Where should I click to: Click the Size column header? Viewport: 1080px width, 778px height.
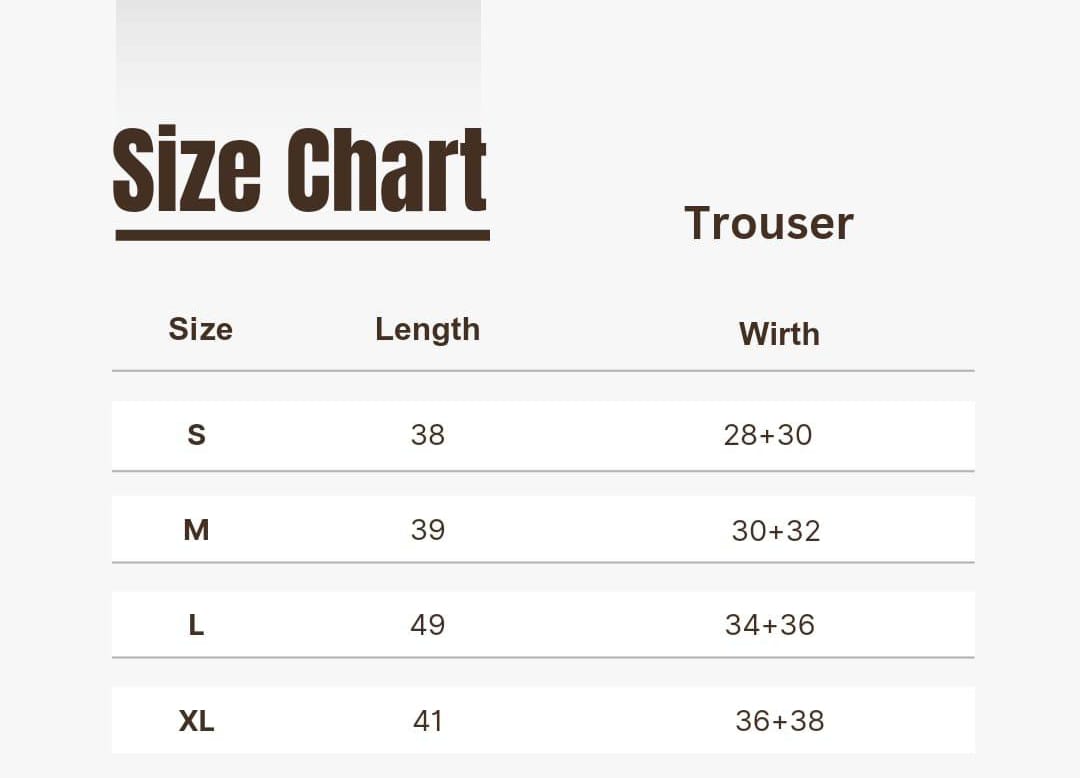click(200, 329)
